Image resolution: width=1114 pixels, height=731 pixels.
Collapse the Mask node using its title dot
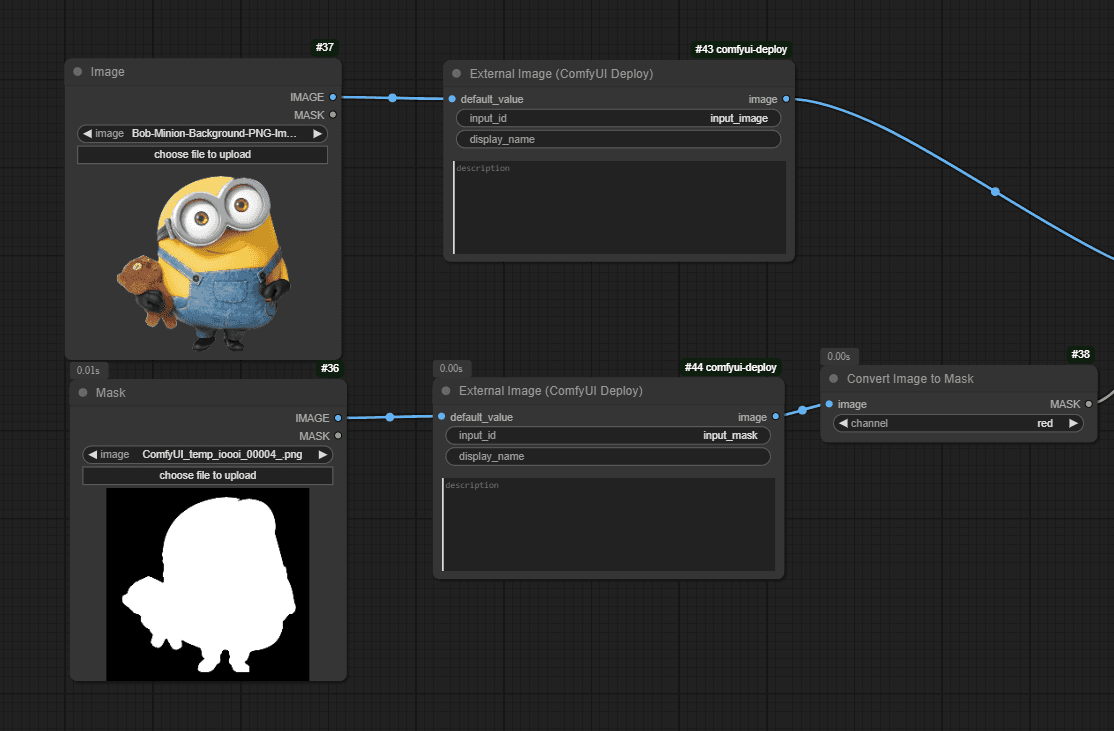pos(83,393)
